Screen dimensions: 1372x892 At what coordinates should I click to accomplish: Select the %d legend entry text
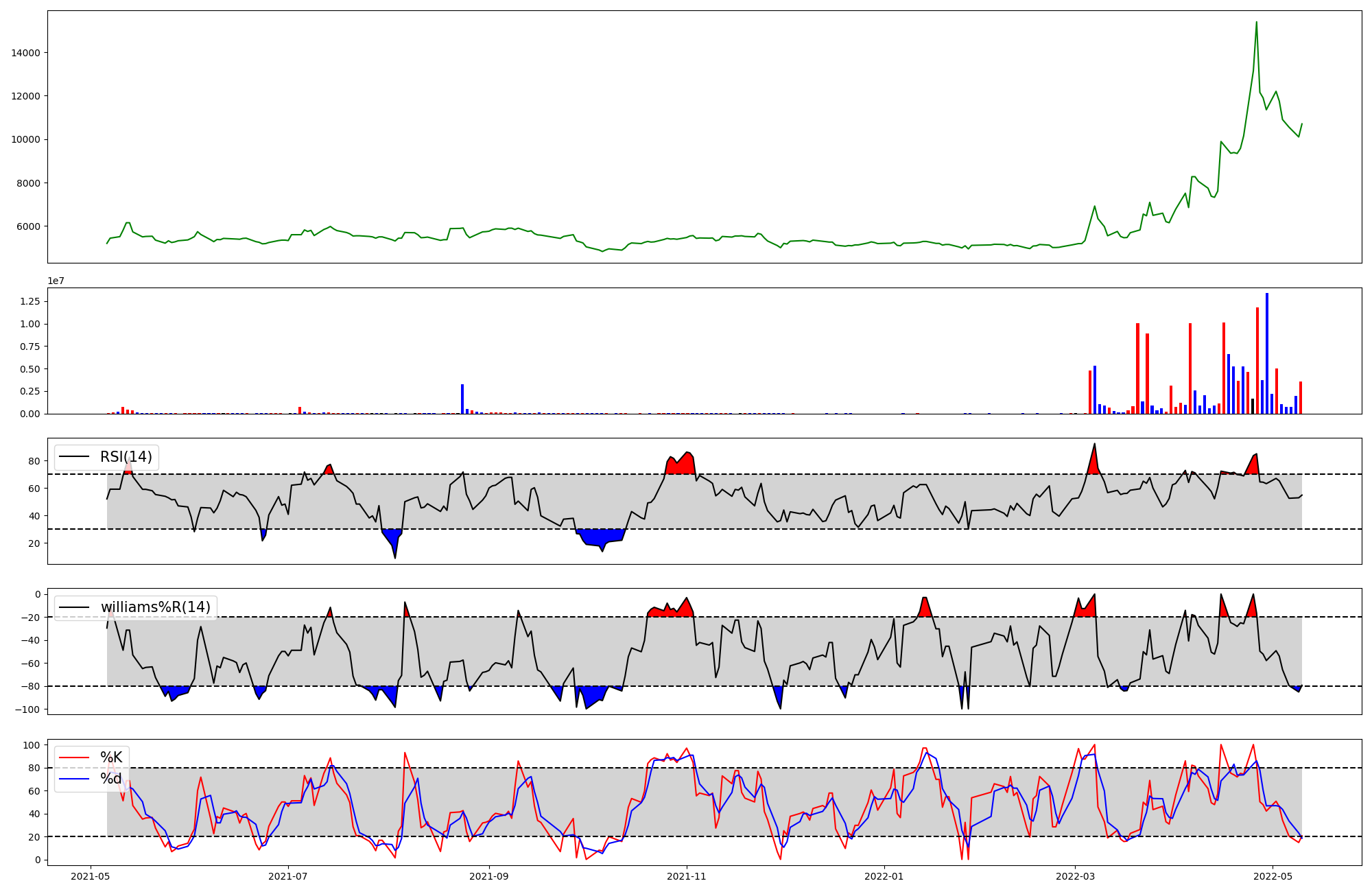111,779
